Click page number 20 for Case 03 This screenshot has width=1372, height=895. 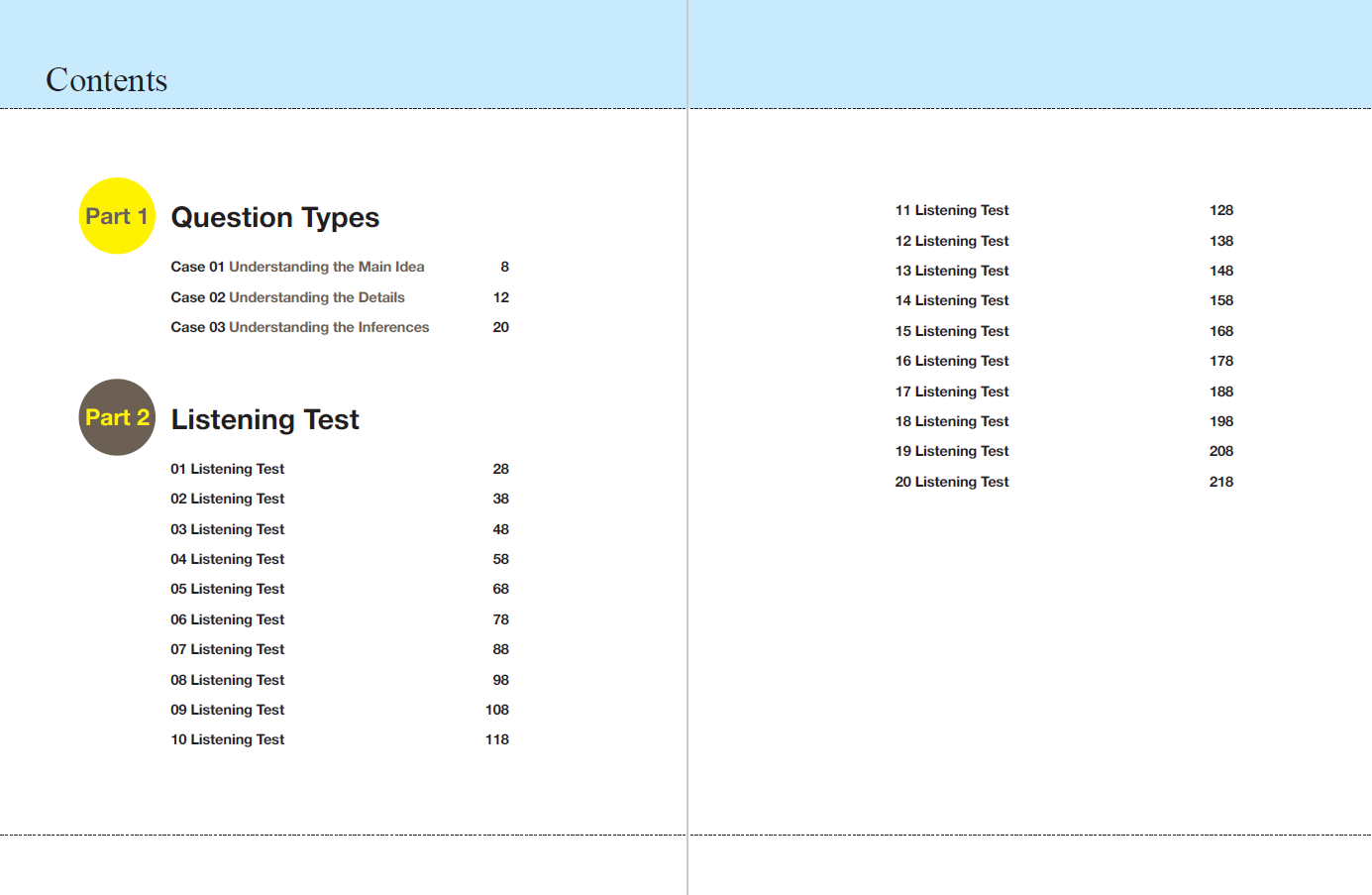(x=501, y=327)
